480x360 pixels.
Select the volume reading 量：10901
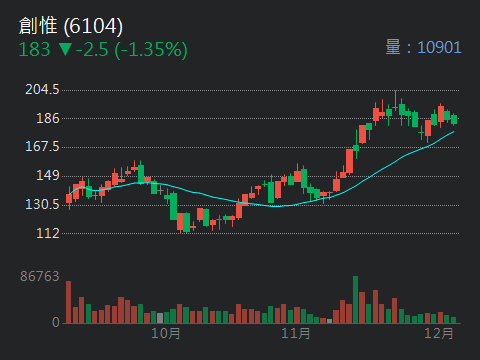click(423, 47)
